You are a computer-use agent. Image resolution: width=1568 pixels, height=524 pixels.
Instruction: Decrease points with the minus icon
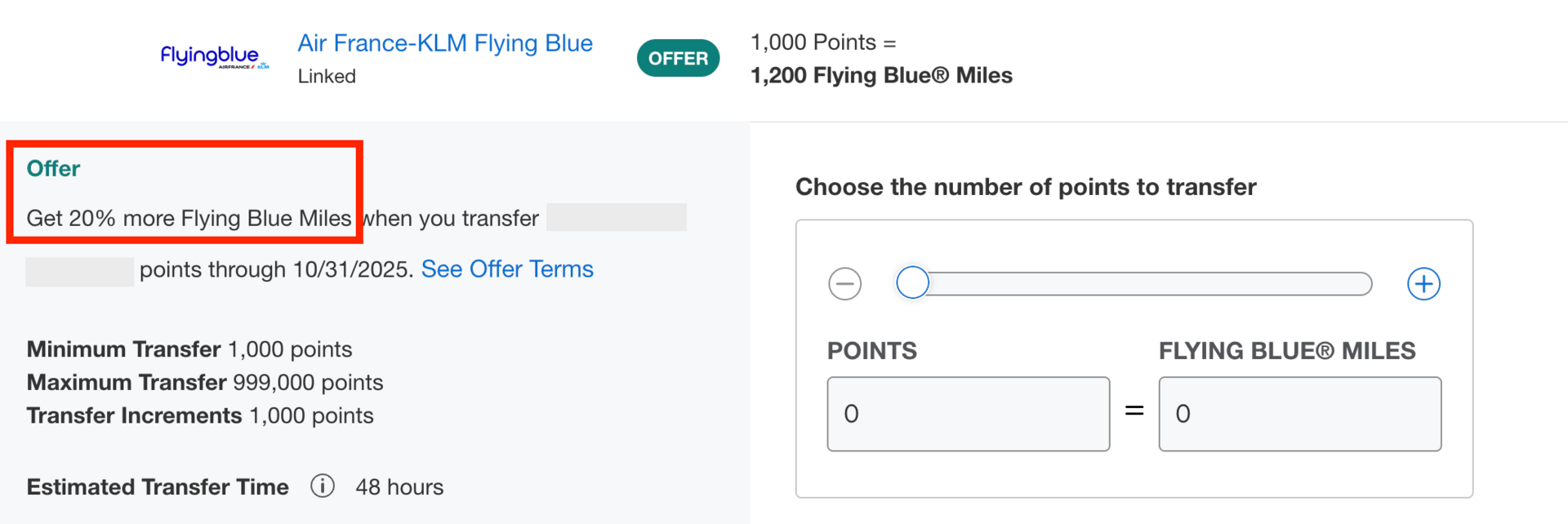(844, 284)
